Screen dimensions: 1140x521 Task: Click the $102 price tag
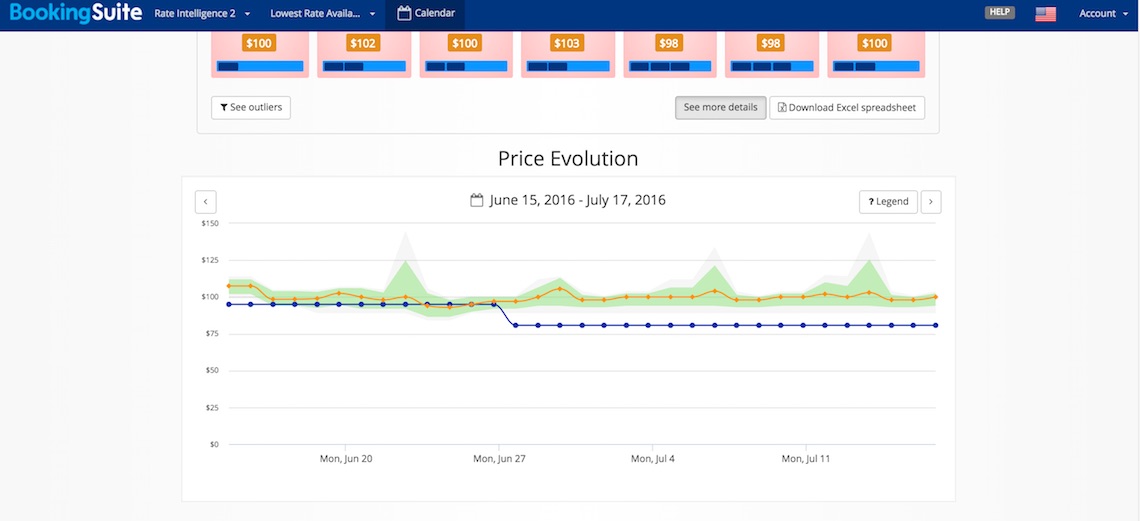click(x=362, y=44)
